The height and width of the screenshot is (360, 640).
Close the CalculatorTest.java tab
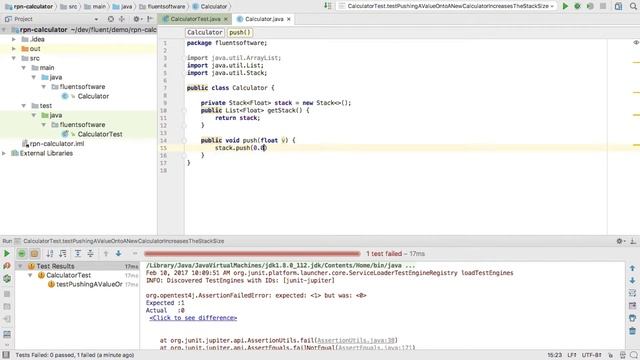click(226, 19)
